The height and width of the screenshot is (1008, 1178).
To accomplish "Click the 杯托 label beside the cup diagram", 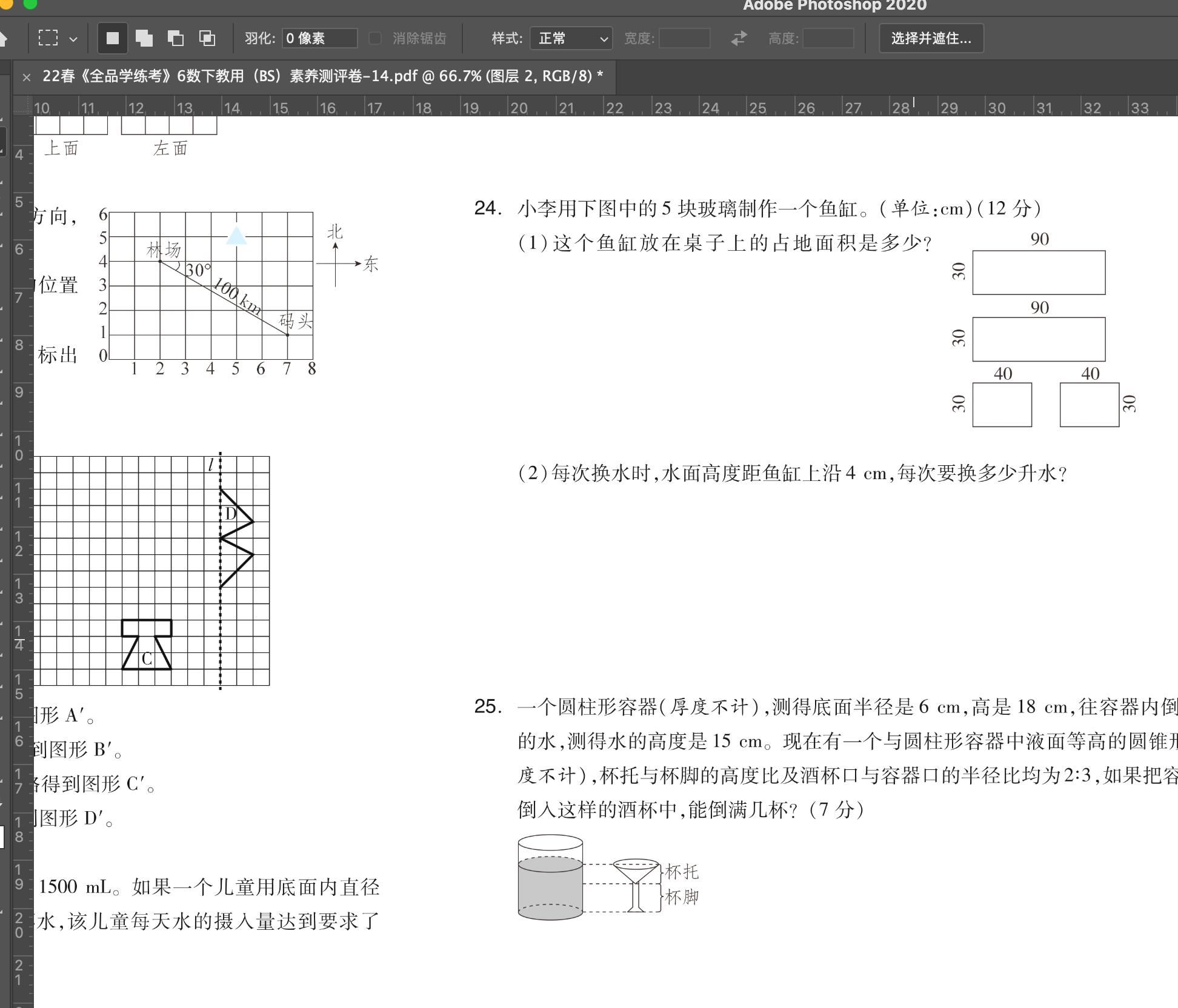I will click(682, 872).
